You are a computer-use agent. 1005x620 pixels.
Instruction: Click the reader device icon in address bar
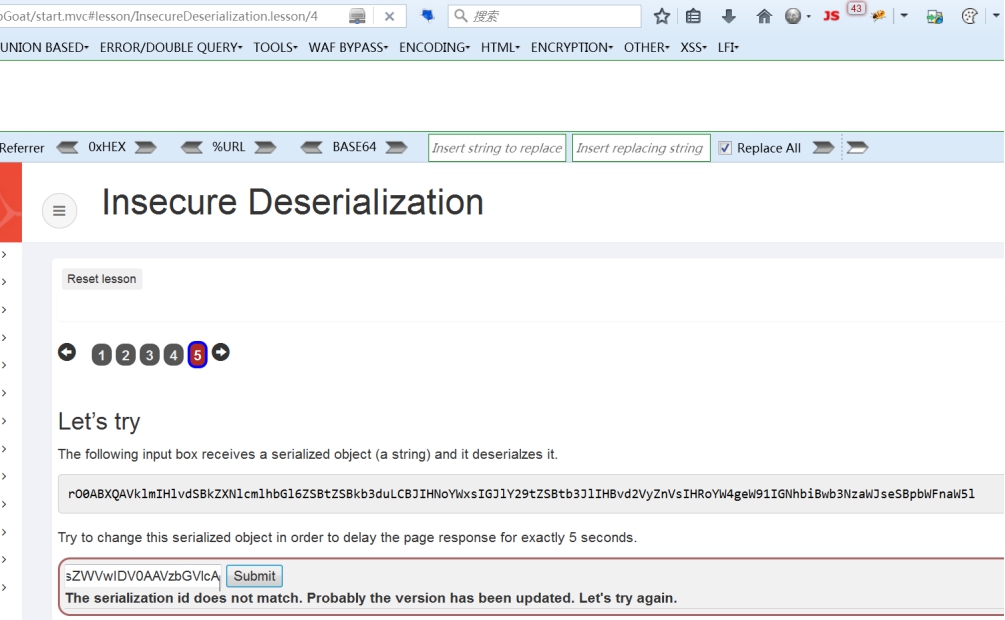pyautogui.click(x=357, y=17)
